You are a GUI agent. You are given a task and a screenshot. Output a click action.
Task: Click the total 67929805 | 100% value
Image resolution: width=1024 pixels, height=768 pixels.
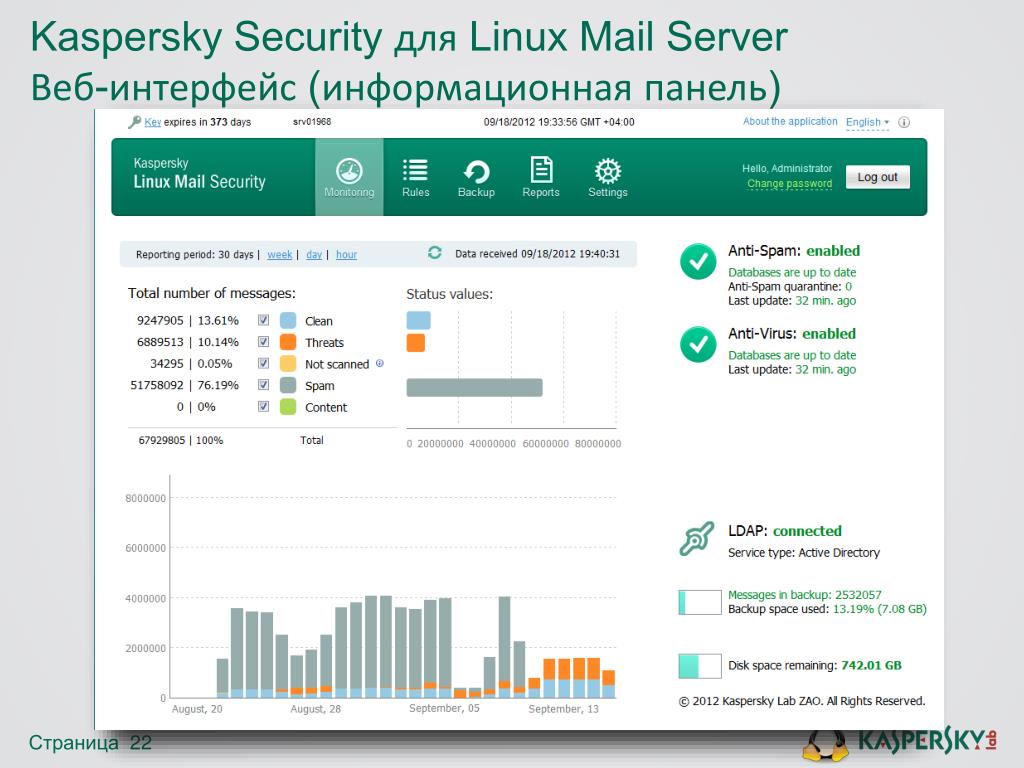181,440
